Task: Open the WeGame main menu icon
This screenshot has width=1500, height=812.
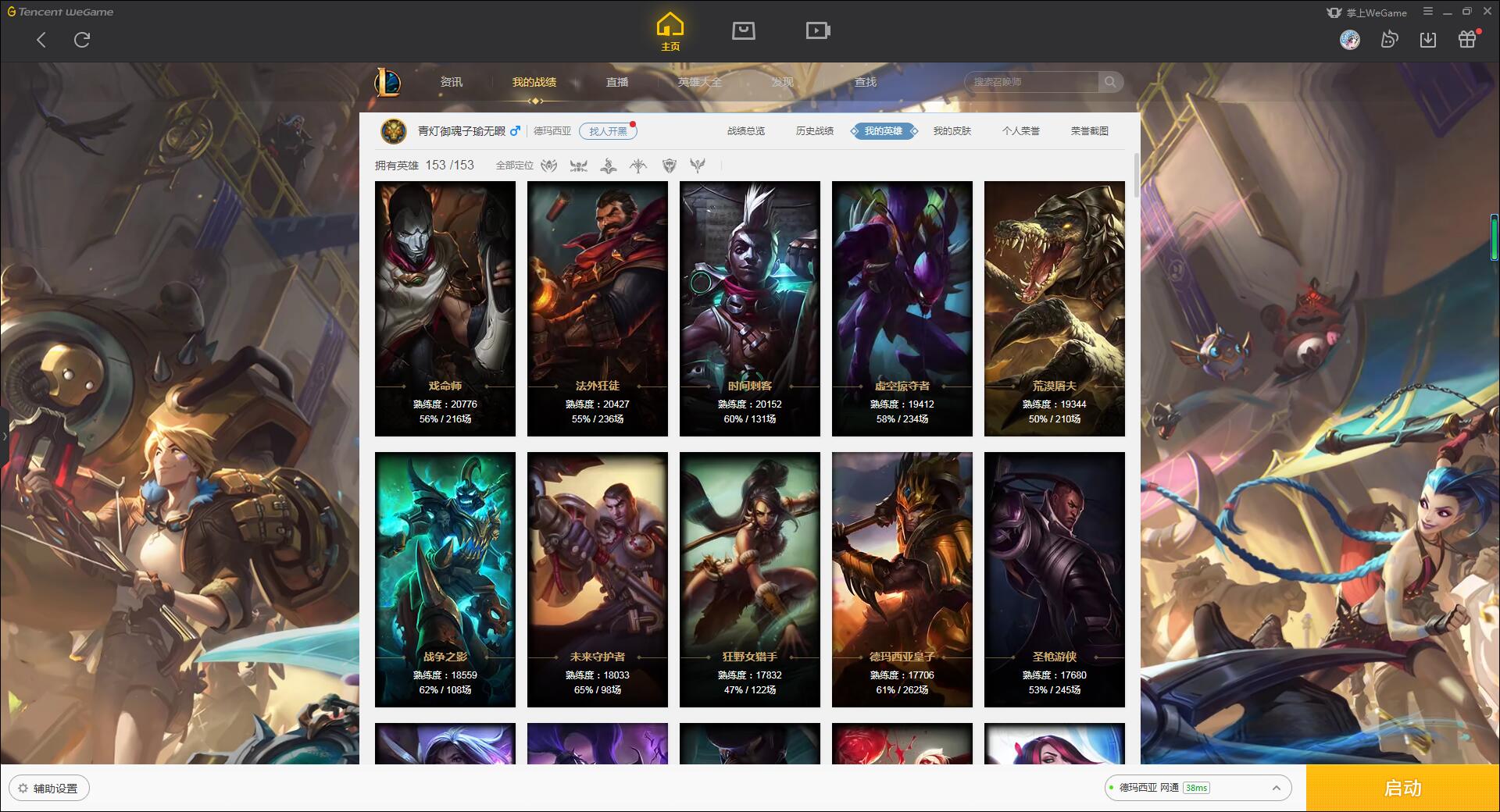Action: tap(1428, 12)
